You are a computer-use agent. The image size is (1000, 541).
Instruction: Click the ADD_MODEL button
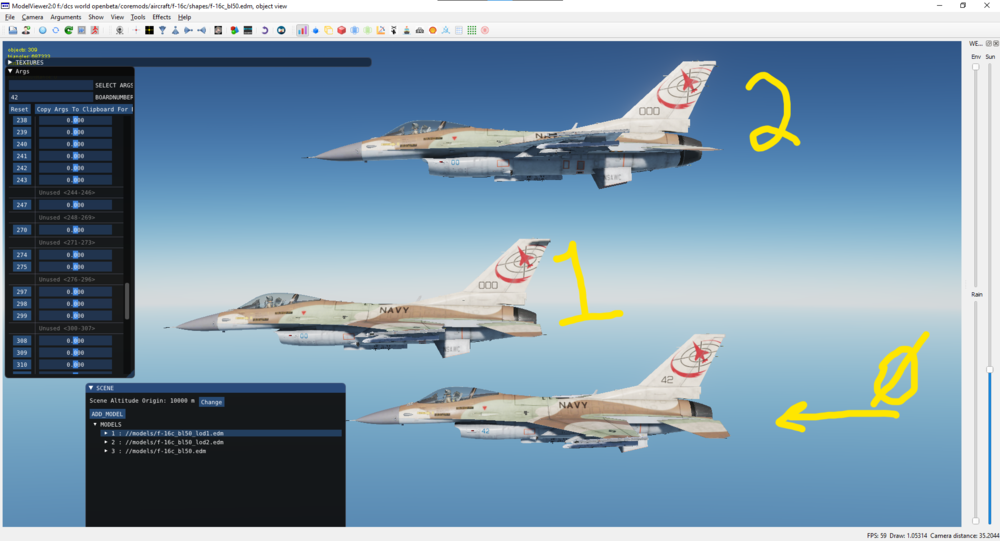pos(107,414)
